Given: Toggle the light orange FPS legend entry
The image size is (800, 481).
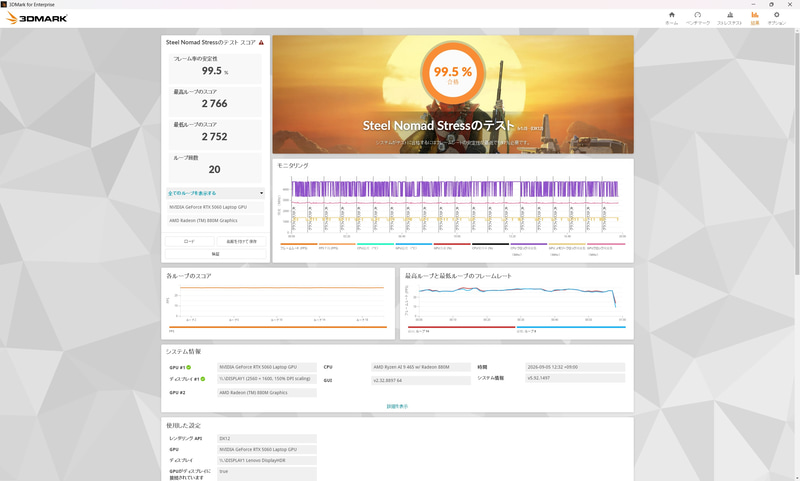Looking at the screenshot, I should pyautogui.click(x=337, y=246).
